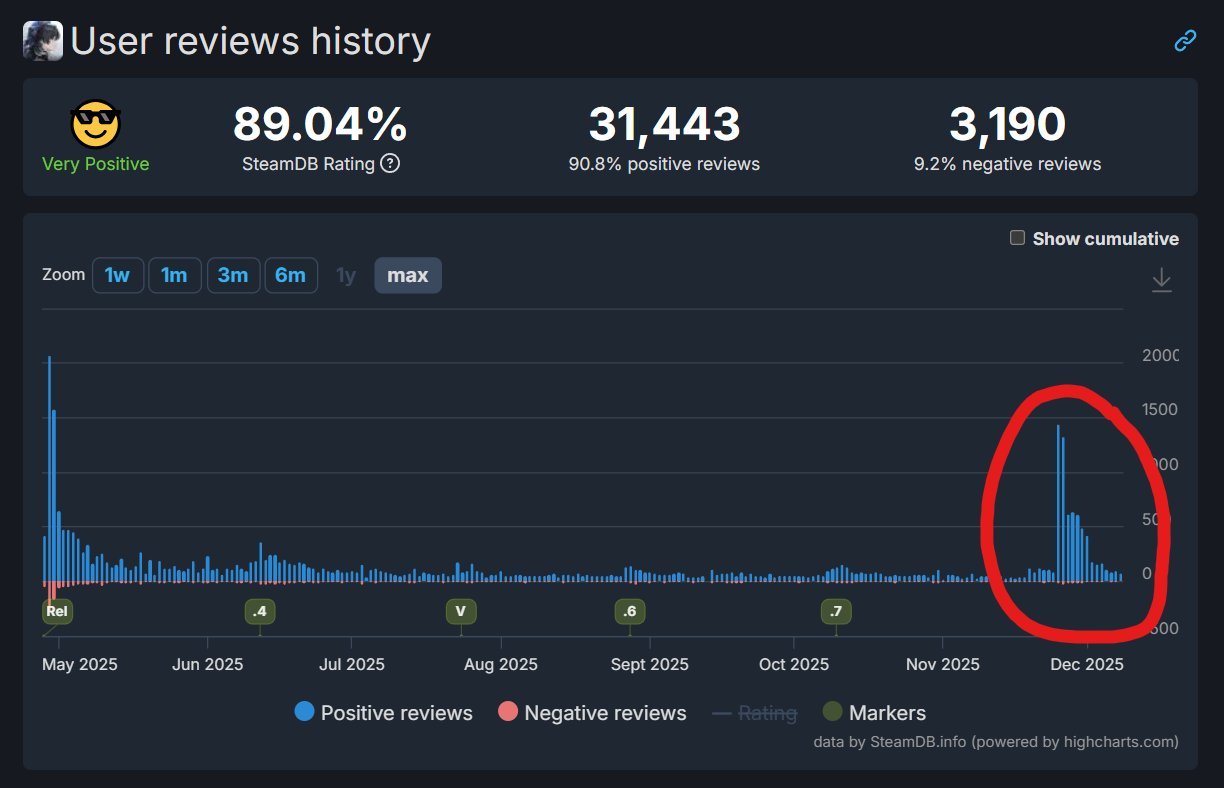Click the 3,190 negative review count
Screen dimensions: 1224x788
click(1007, 124)
